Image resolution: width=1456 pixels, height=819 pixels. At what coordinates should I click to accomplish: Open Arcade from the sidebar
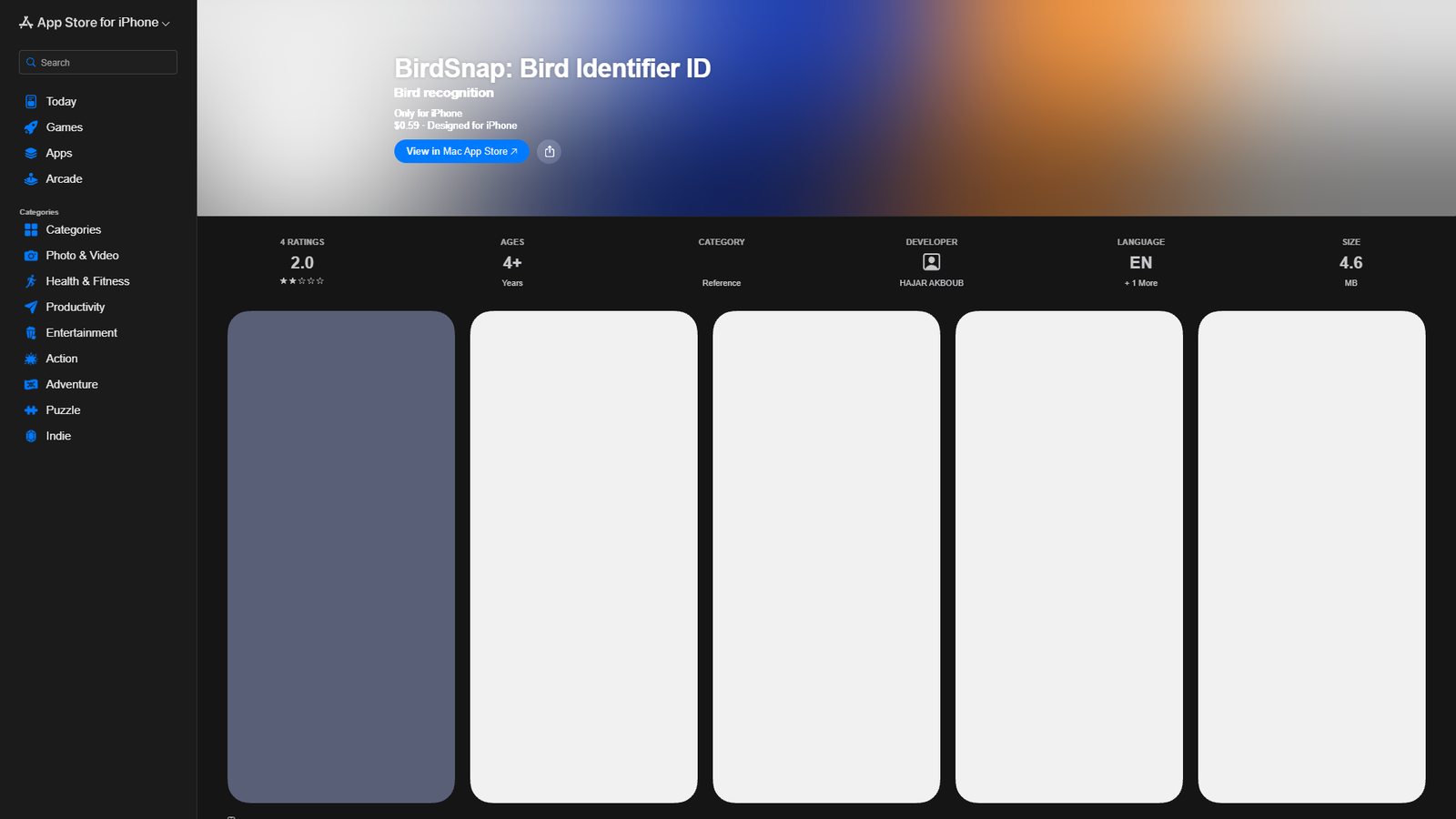click(x=64, y=179)
